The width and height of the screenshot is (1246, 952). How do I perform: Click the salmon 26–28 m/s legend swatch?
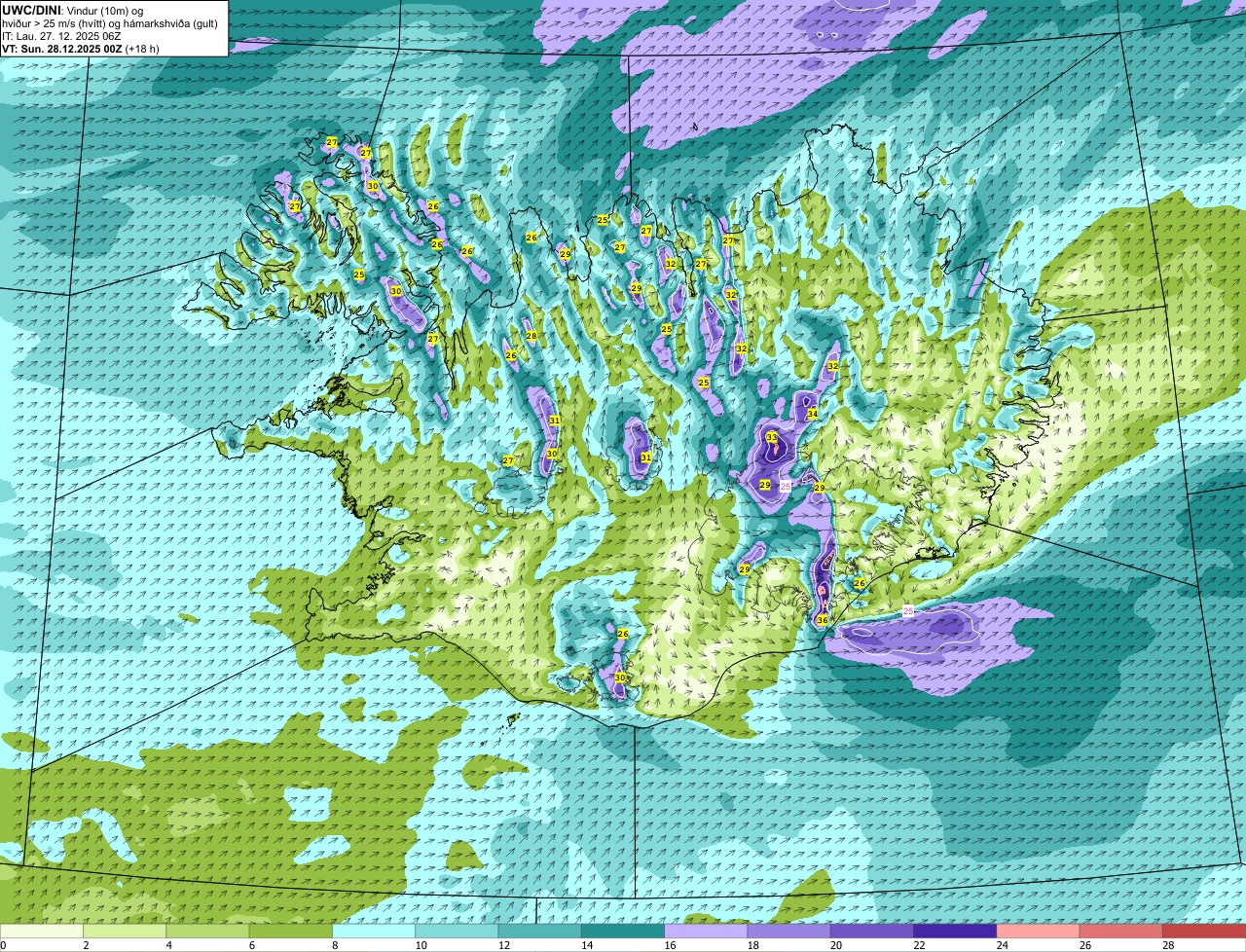1121,932
